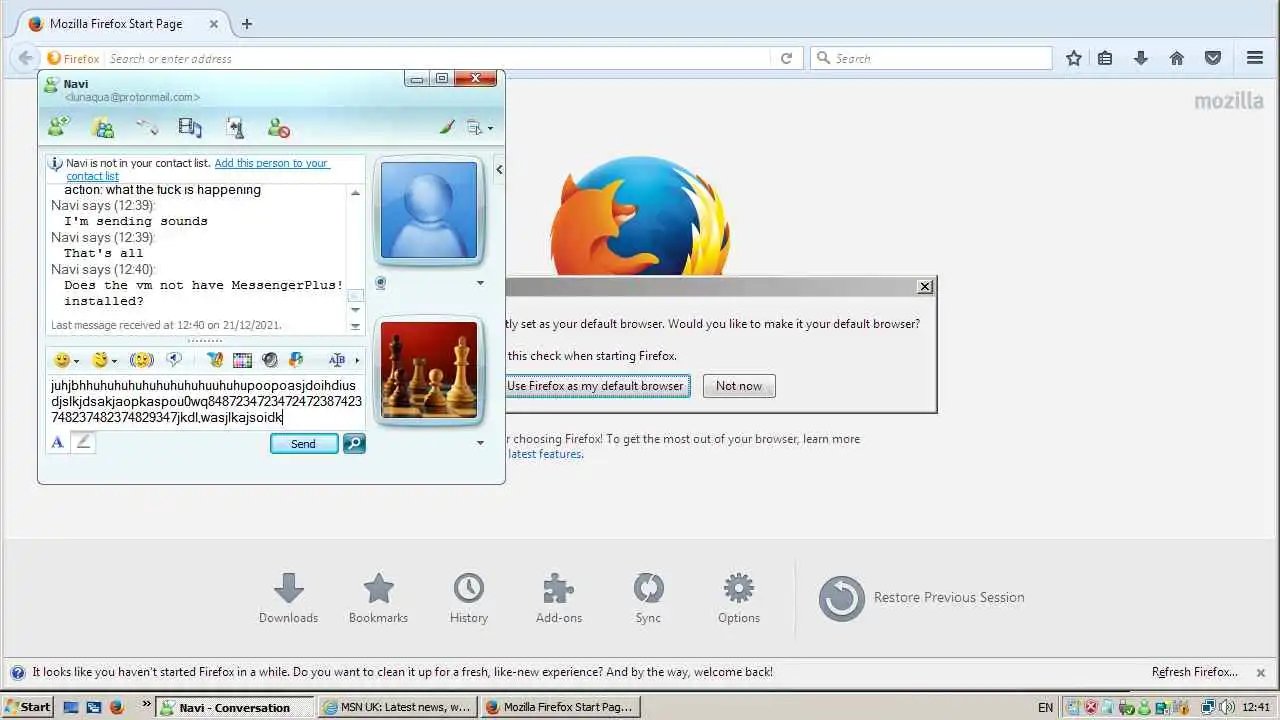Screen dimensions: 1280x720
Task: Click the chess pieces display picture
Action: [429, 370]
